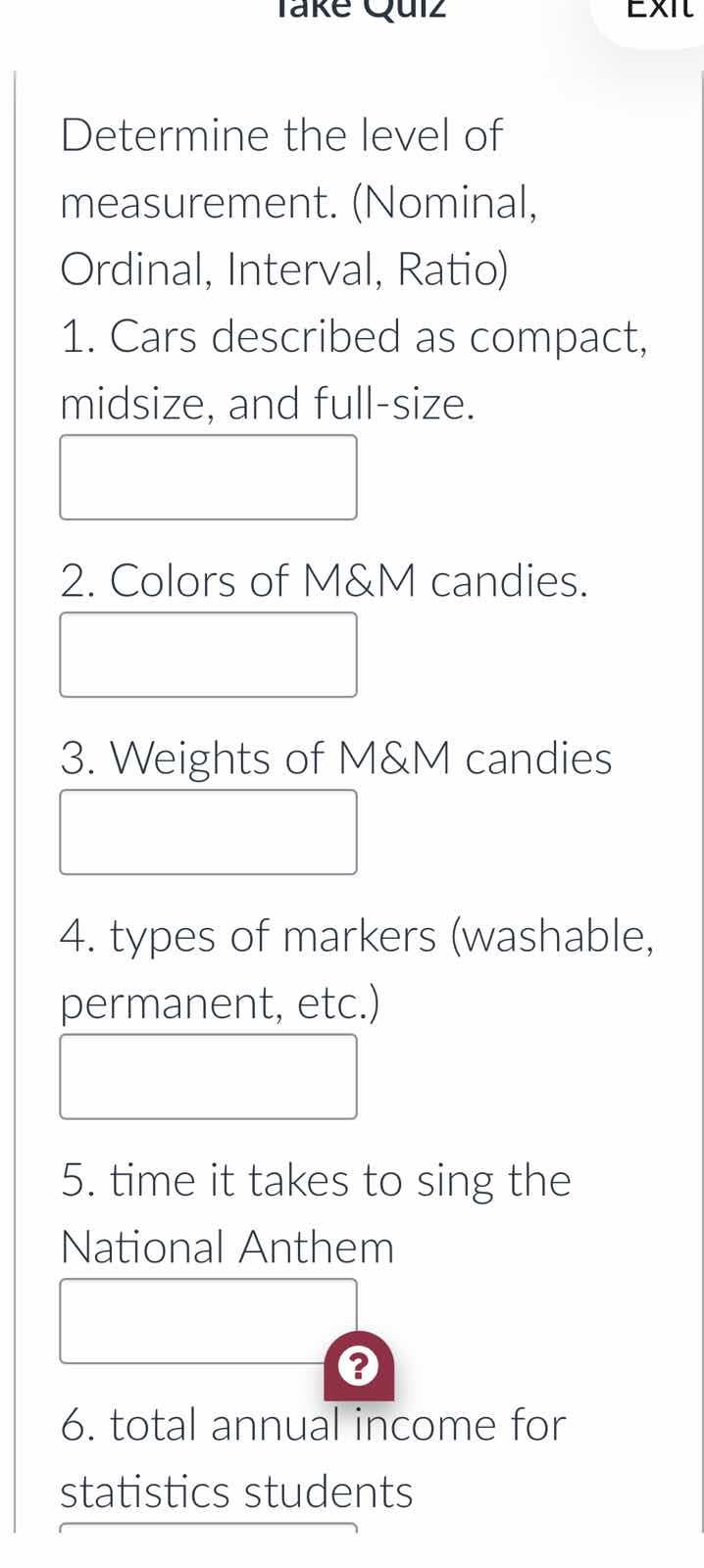This screenshot has height=1568, width=704.
Task: Click the question 1 text about car sizes
Action: (x=353, y=338)
